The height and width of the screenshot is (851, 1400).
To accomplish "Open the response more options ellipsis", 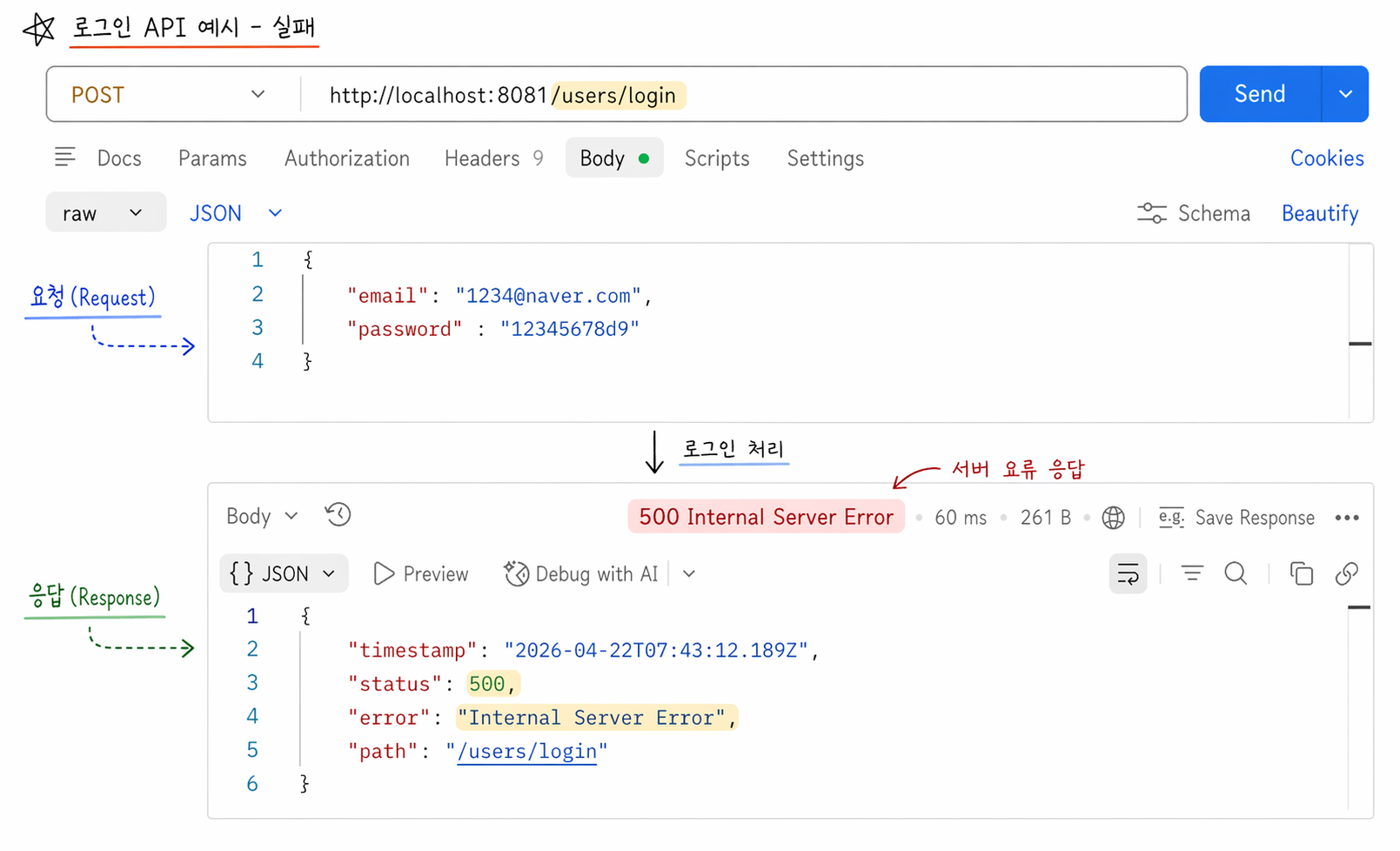I will [x=1347, y=518].
